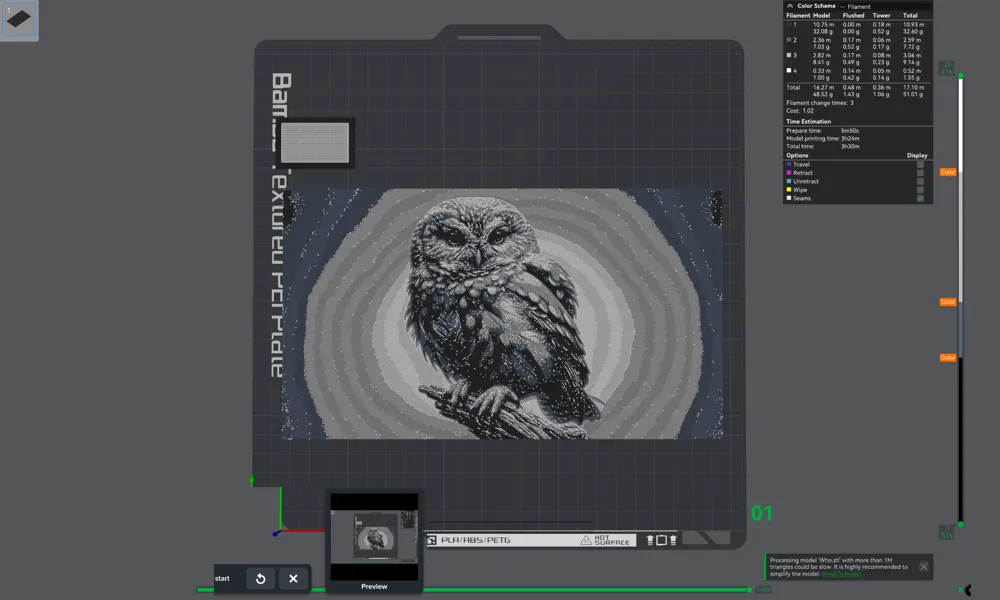Click the start label in bottom bar

[x=222, y=578]
